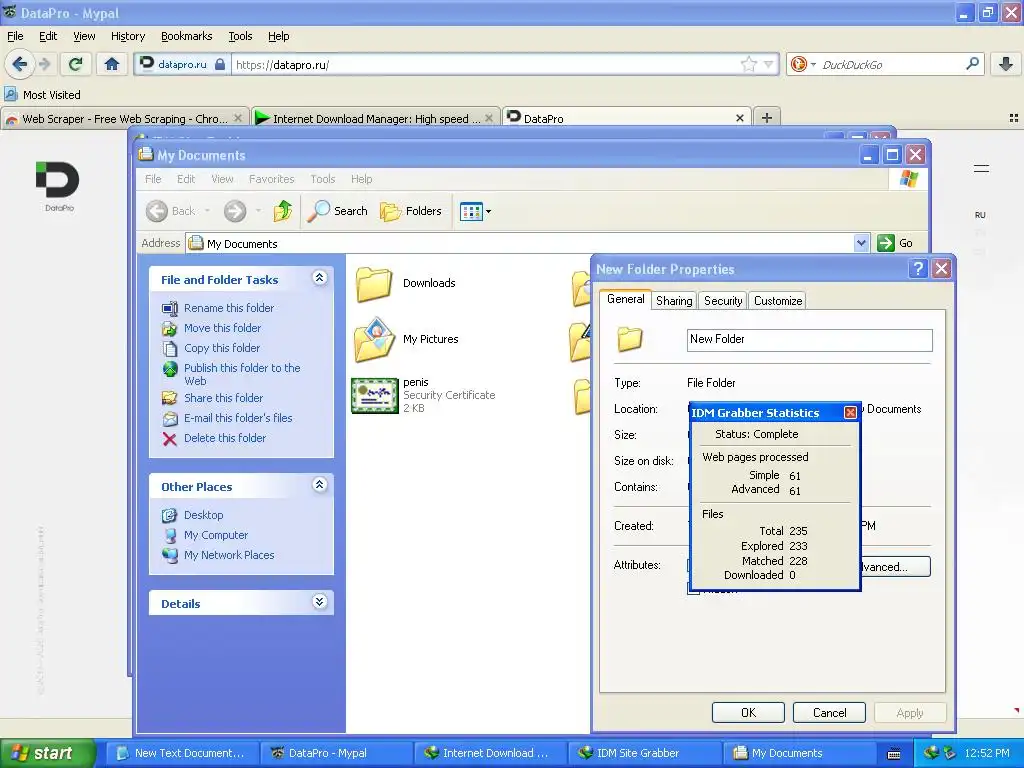The image size is (1024, 768).
Task: Go back in Mypal browser
Action: point(20,64)
